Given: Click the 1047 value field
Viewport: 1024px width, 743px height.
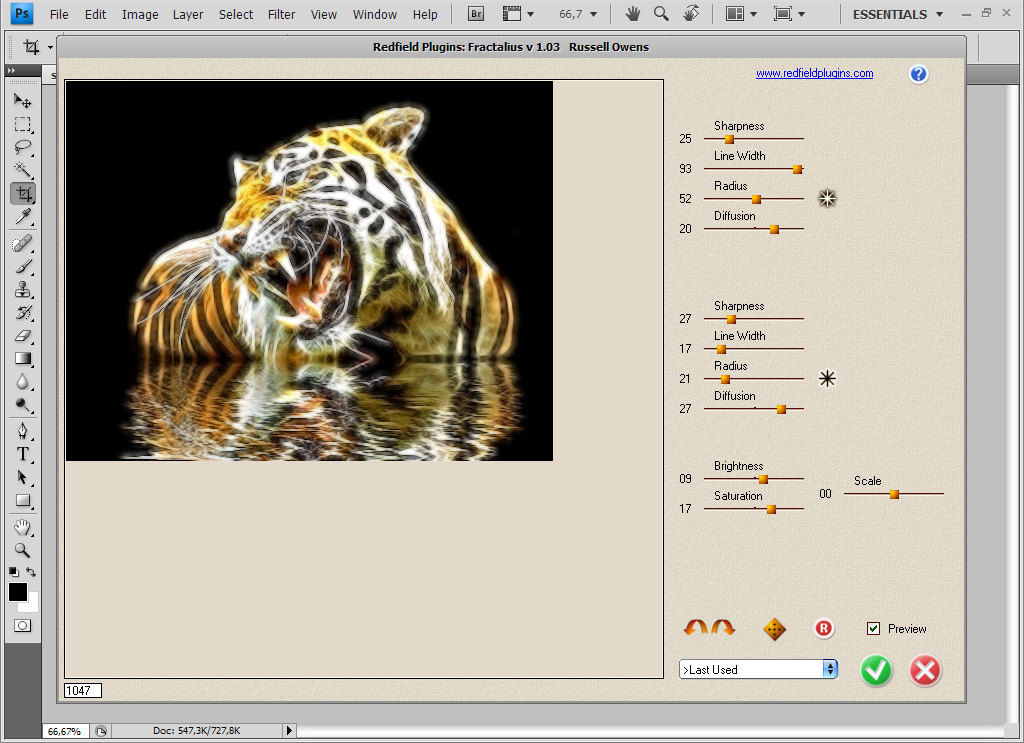Looking at the screenshot, I should click(83, 691).
